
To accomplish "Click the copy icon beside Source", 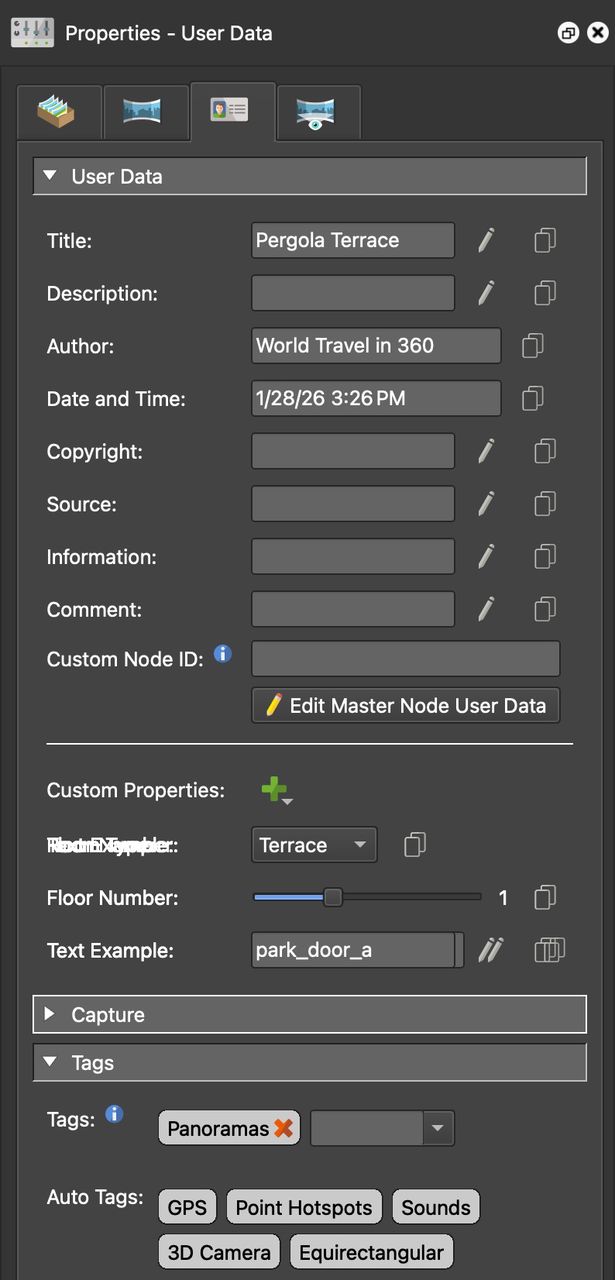I will [x=545, y=504].
